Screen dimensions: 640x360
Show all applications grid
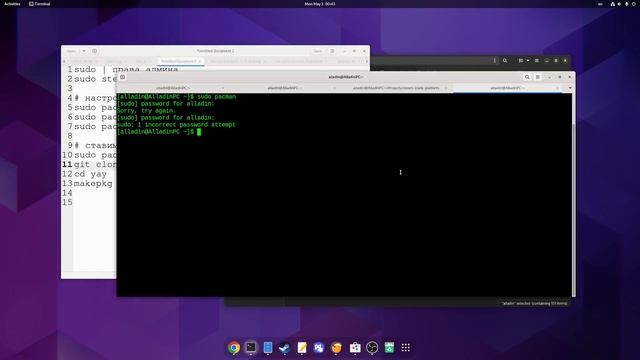tap(406, 347)
